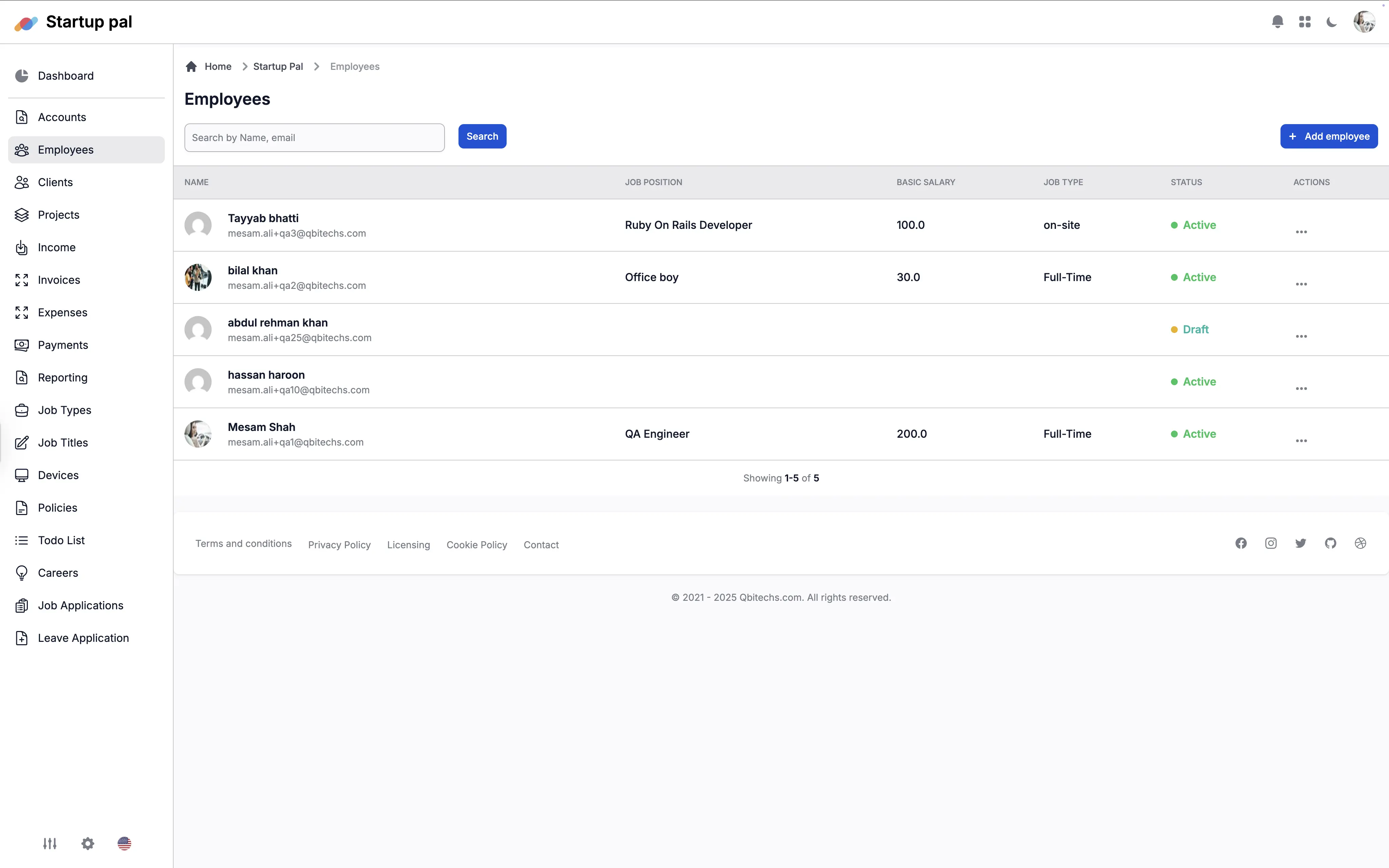Open actions menu for Tayyab bhatti
The image size is (1389, 868).
click(x=1301, y=232)
